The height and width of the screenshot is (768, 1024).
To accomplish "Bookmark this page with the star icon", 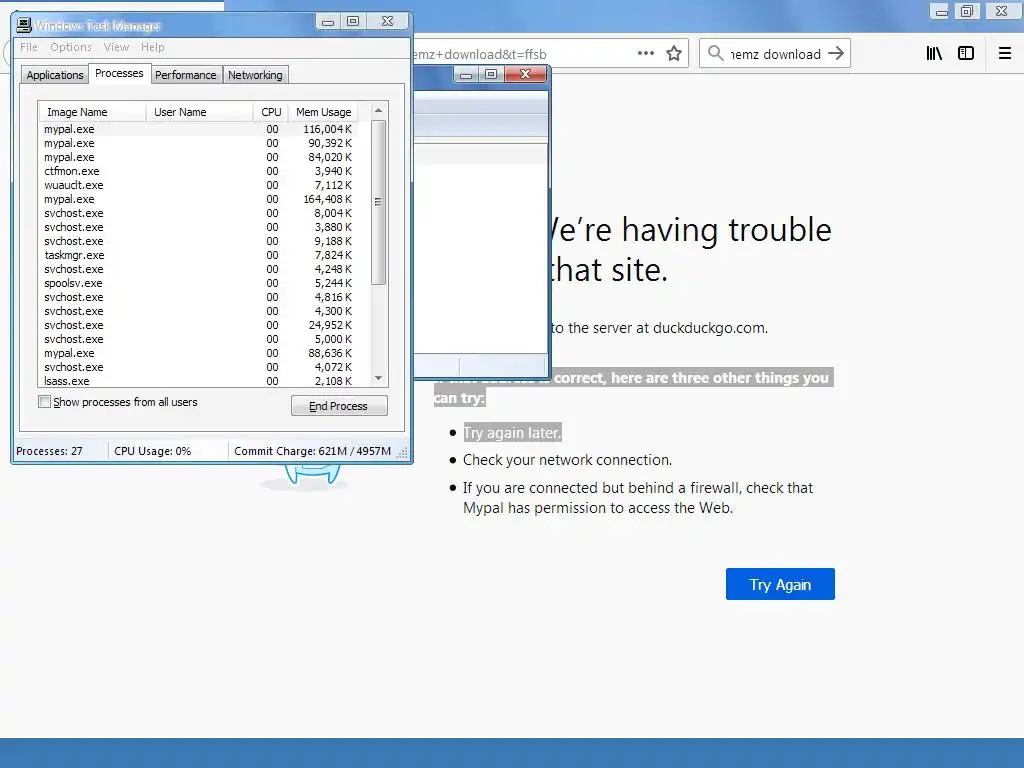I will (674, 54).
